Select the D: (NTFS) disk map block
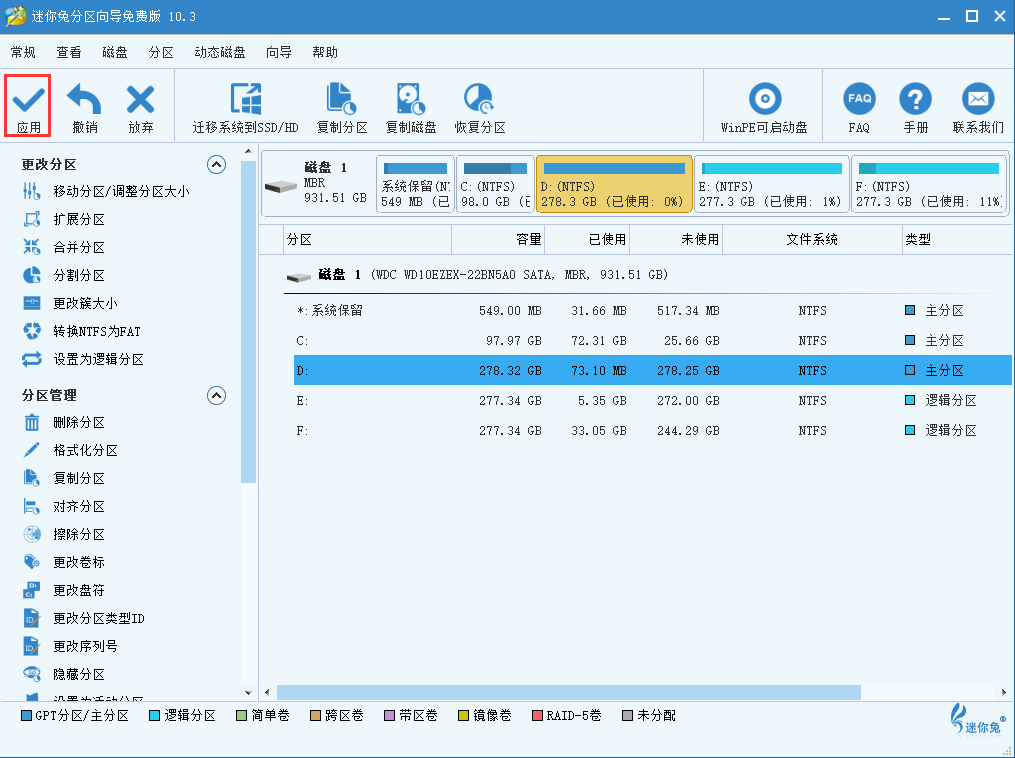This screenshot has width=1015, height=758. click(x=614, y=184)
